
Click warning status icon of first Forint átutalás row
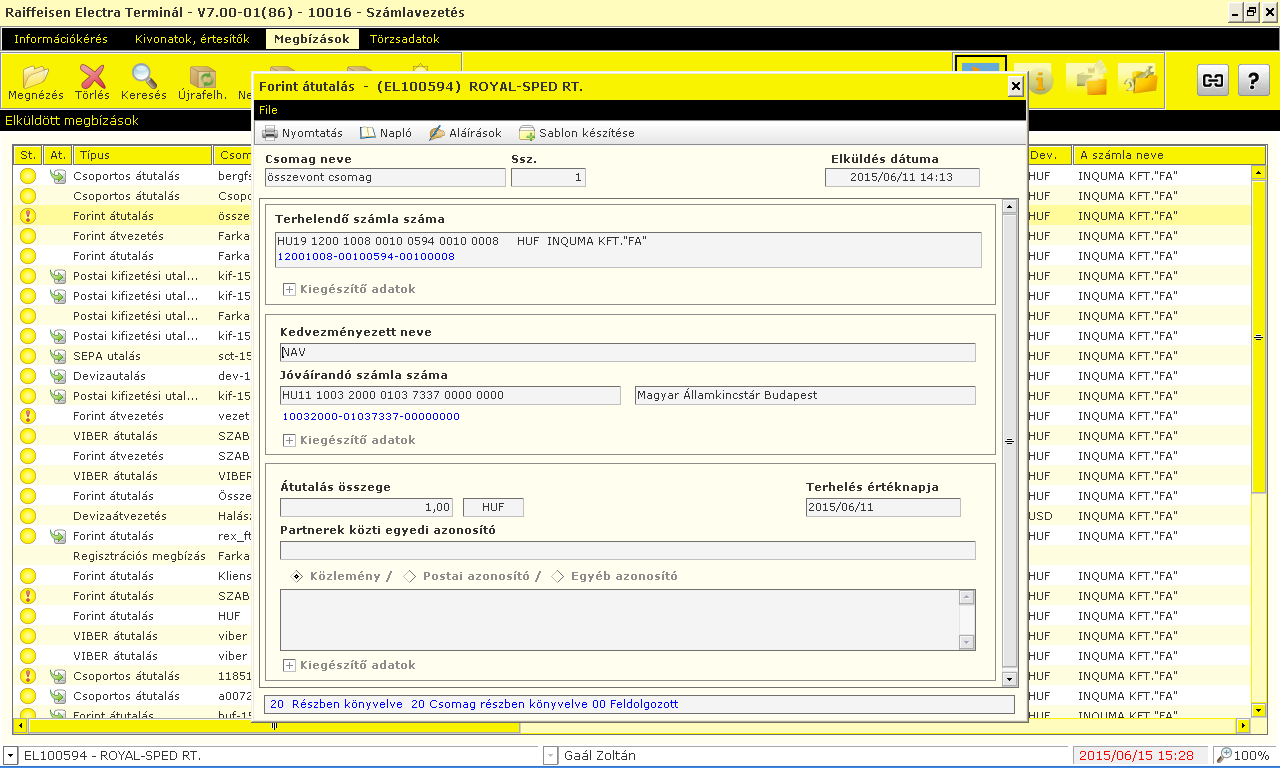click(x=28, y=216)
